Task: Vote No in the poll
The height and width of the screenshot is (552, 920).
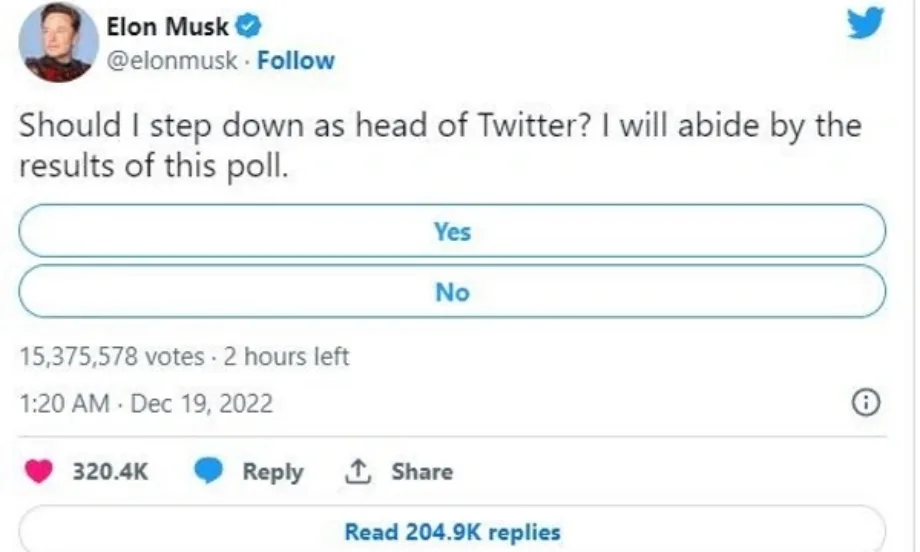Action: [x=452, y=292]
